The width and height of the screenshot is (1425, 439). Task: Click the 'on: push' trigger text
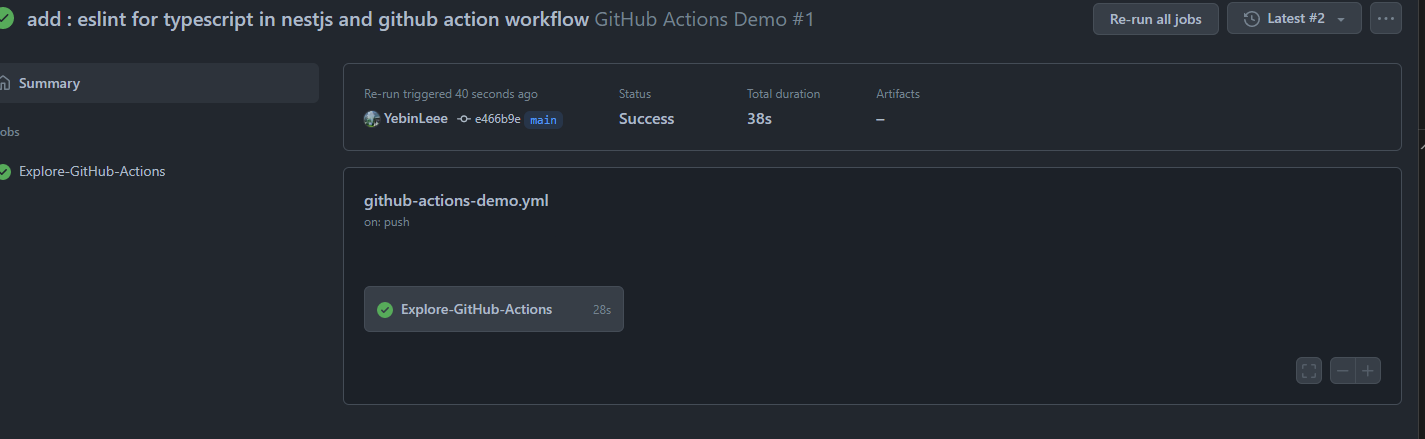coord(387,222)
